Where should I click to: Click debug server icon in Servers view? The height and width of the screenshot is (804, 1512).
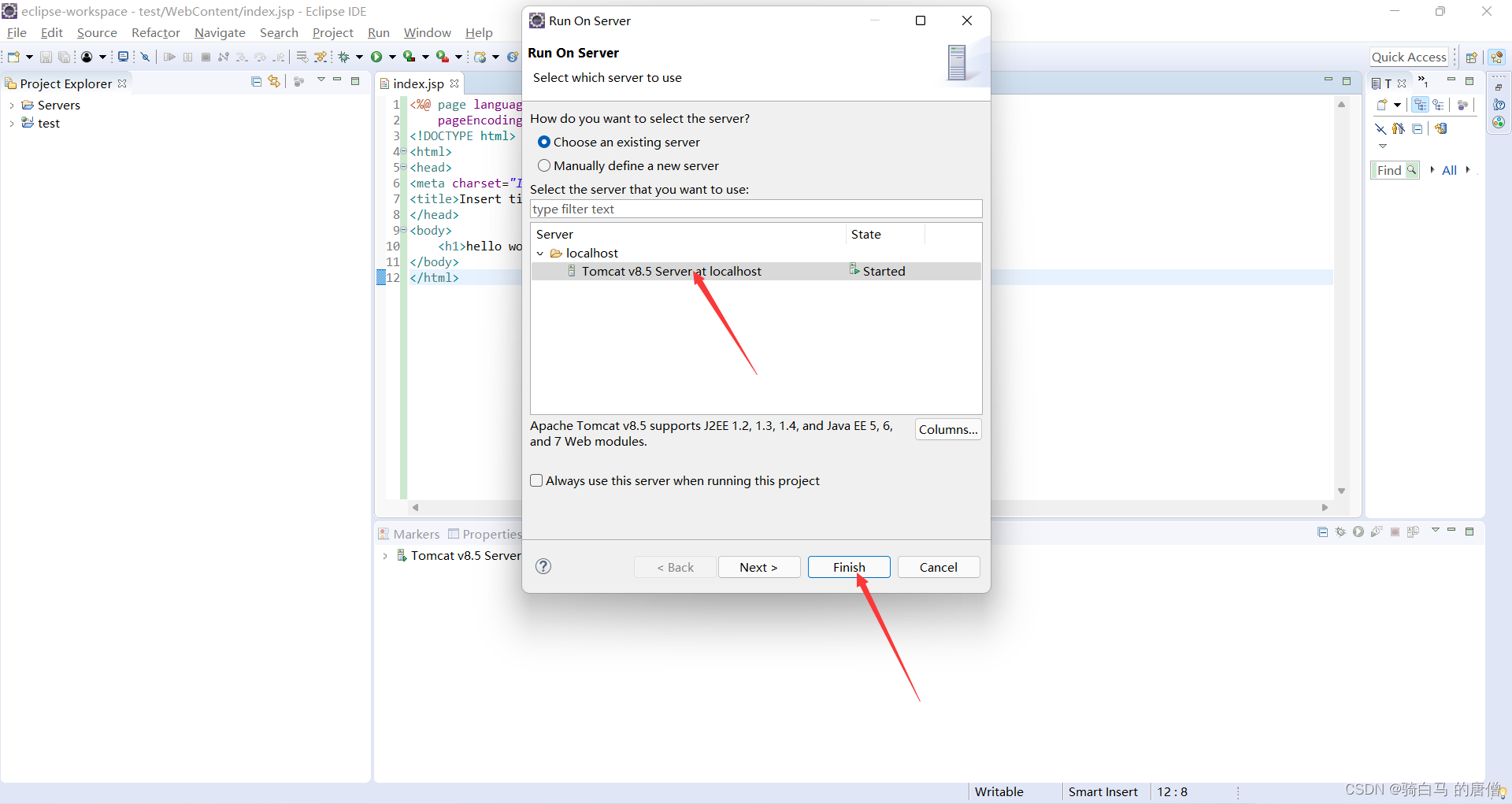pyautogui.click(x=1340, y=532)
